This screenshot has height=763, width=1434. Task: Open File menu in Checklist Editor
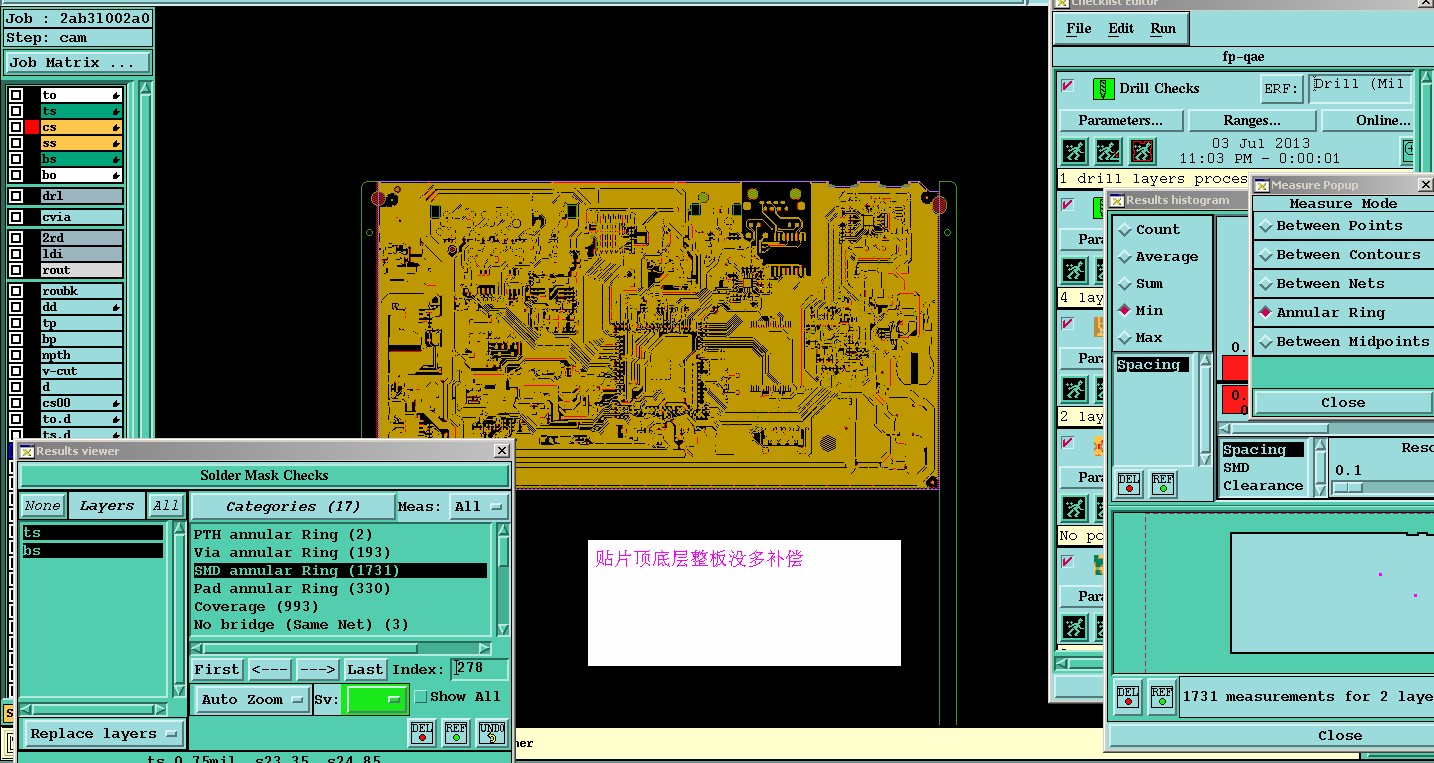(x=1079, y=28)
